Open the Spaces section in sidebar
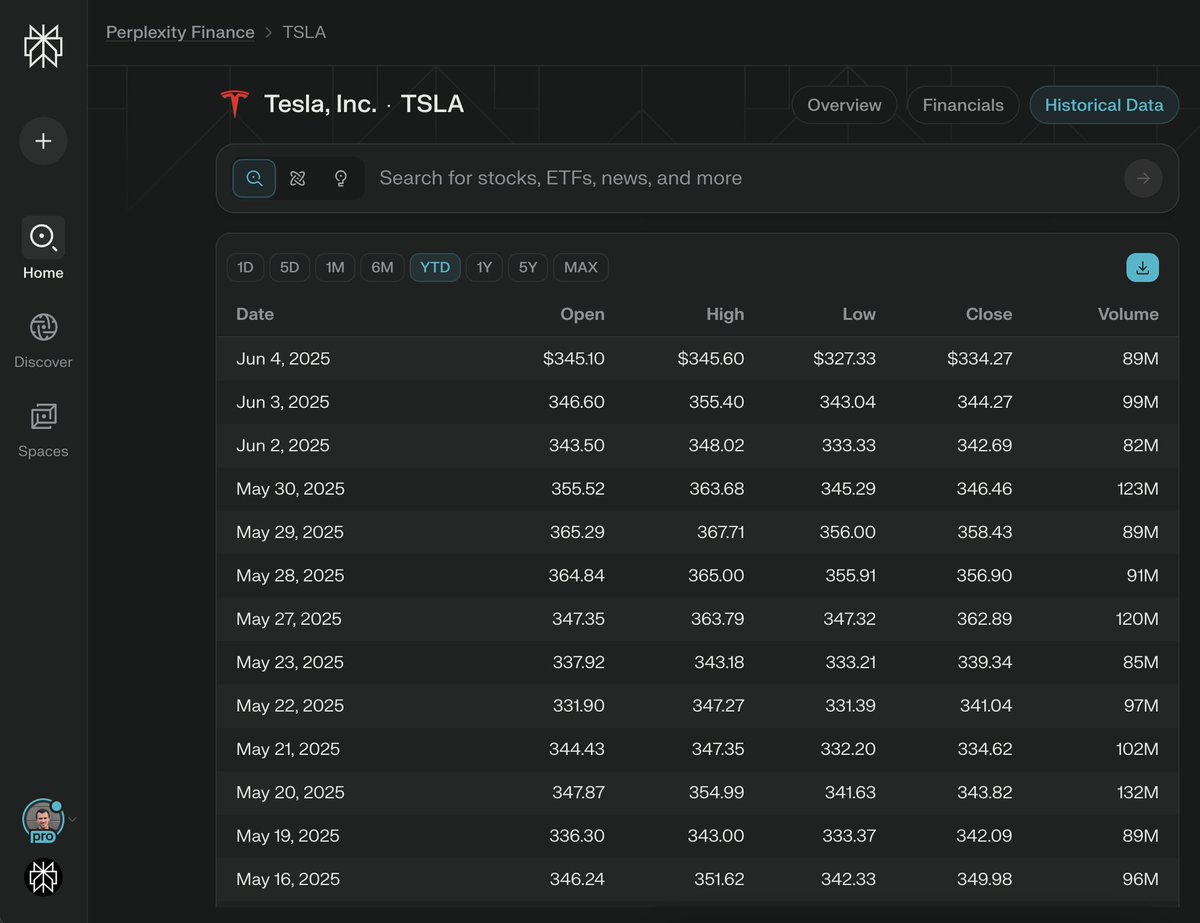This screenshot has height=923, width=1200. click(43, 429)
